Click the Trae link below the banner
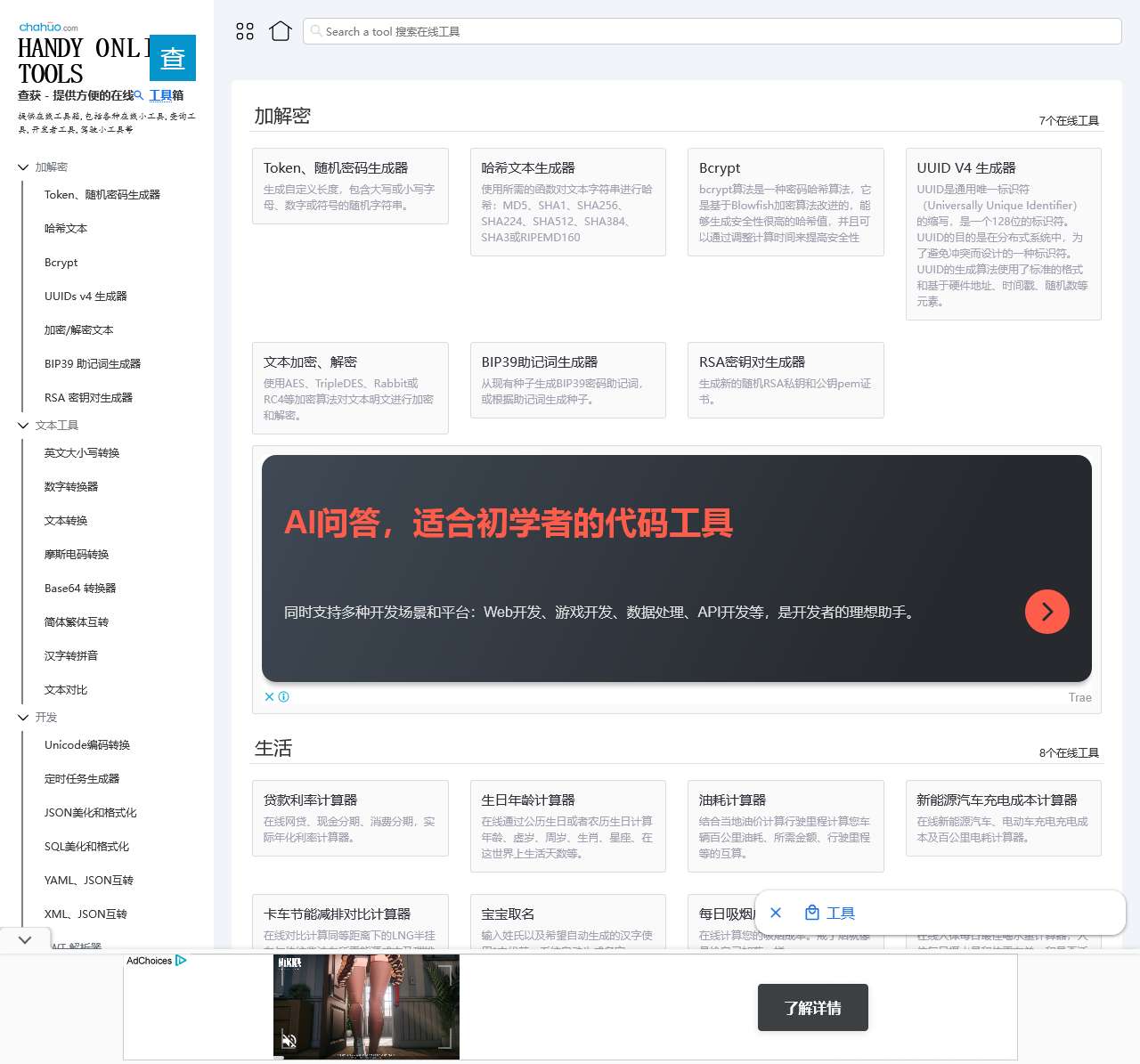 click(x=1079, y=697)
